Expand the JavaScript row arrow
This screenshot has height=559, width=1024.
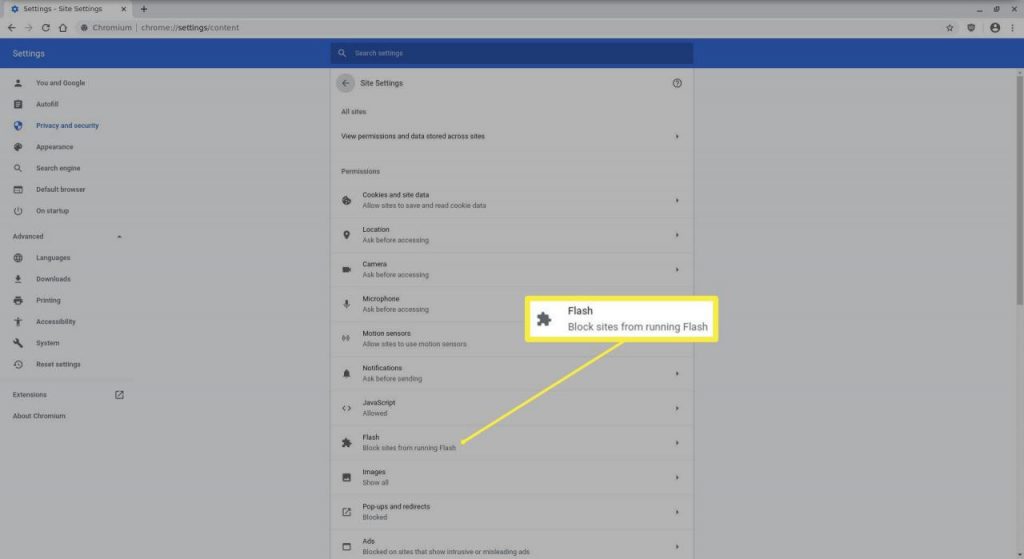point(677,408)
